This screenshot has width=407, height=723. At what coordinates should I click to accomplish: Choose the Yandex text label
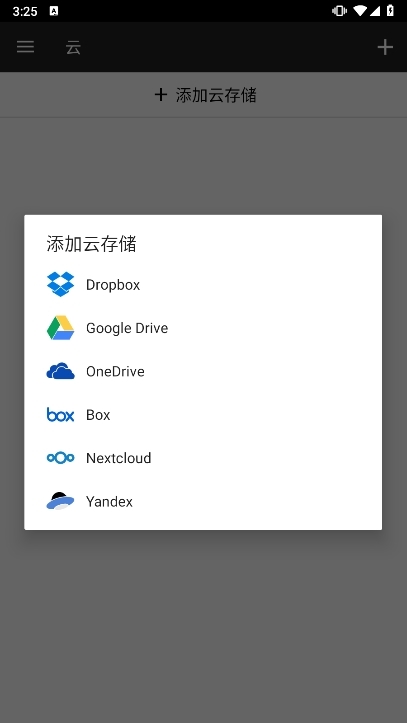[x=109, y=502]
